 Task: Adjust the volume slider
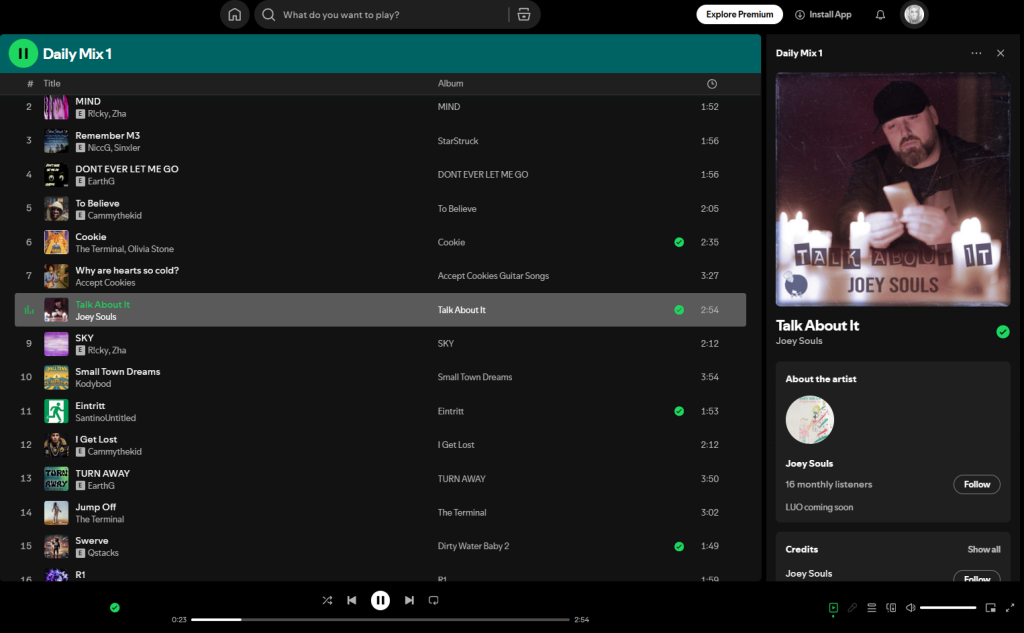click(x=948, y=608)
